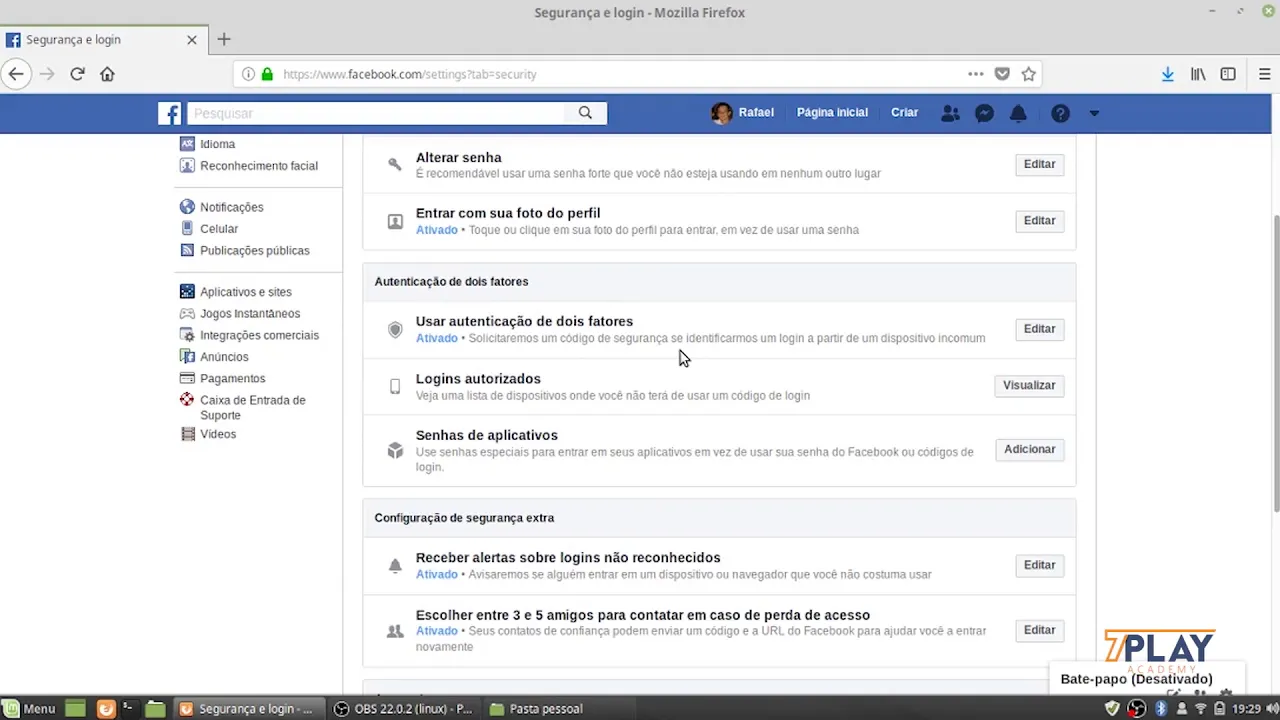1280x720 pixels.
Task: Go to the Firefox home page icon
Action: tap(107, 74)
